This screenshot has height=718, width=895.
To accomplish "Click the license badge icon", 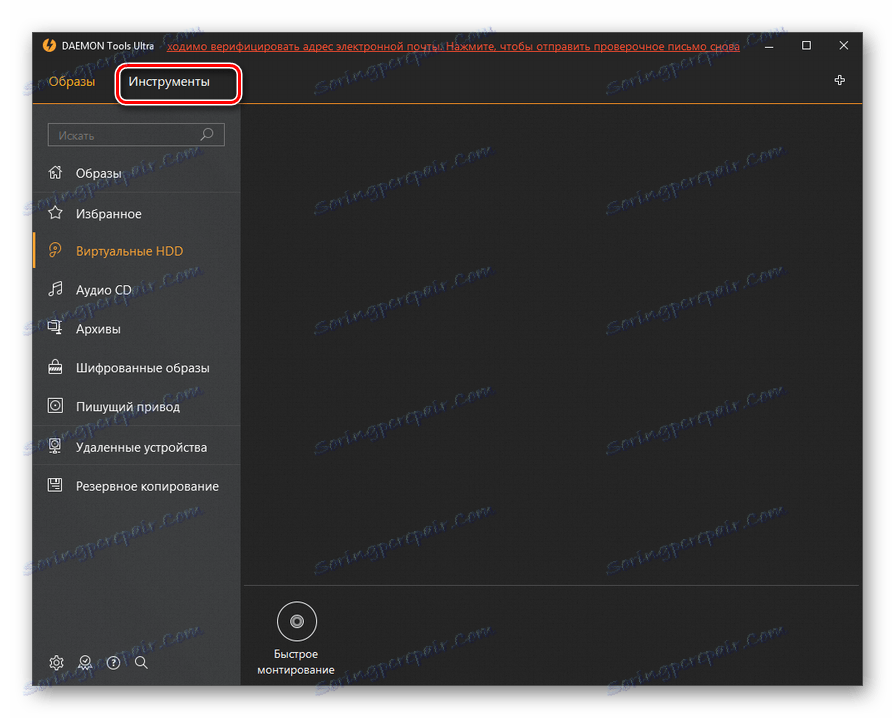I will [85, 662].
